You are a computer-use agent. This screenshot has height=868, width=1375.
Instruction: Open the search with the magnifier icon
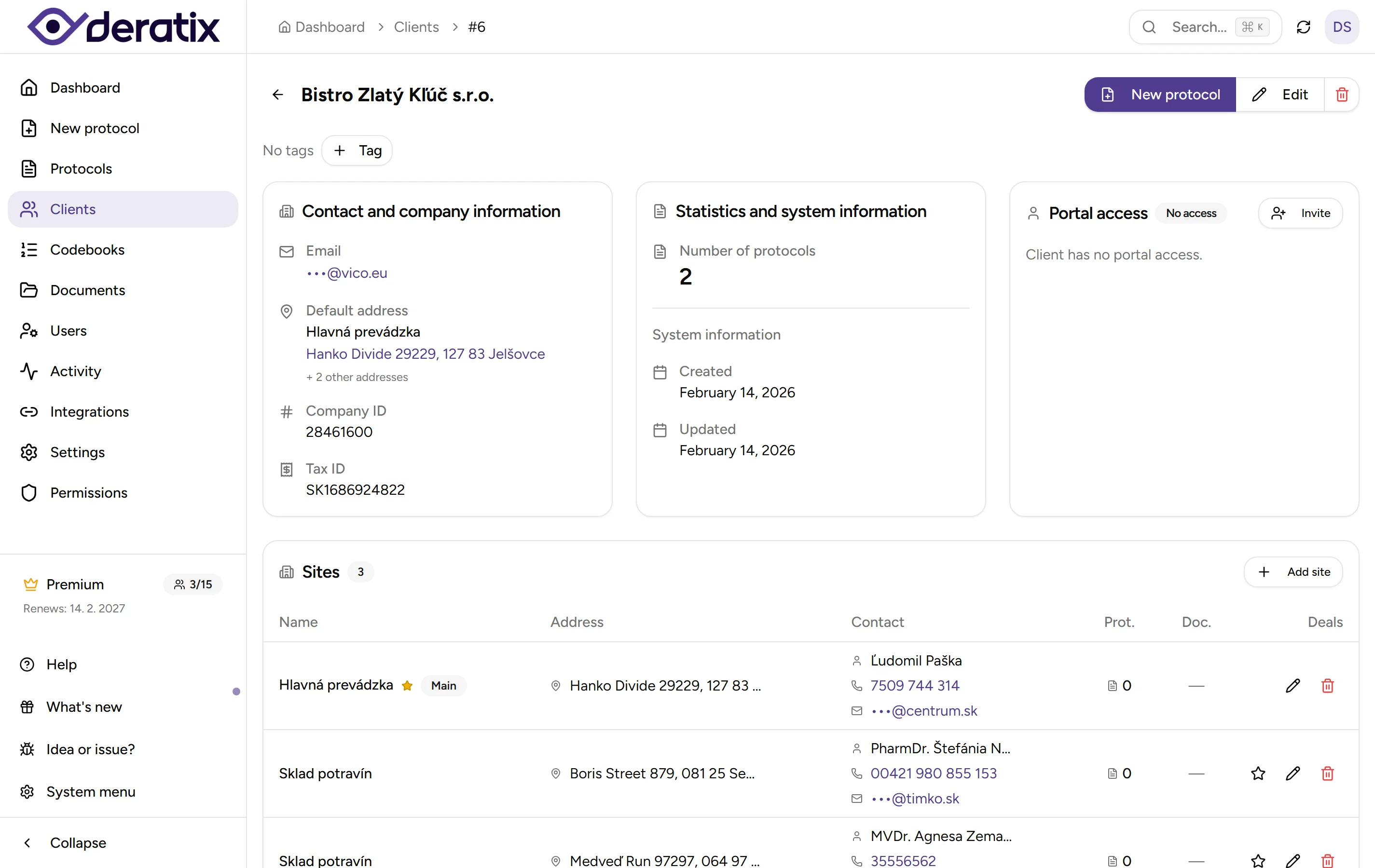tap(1149, 27)
